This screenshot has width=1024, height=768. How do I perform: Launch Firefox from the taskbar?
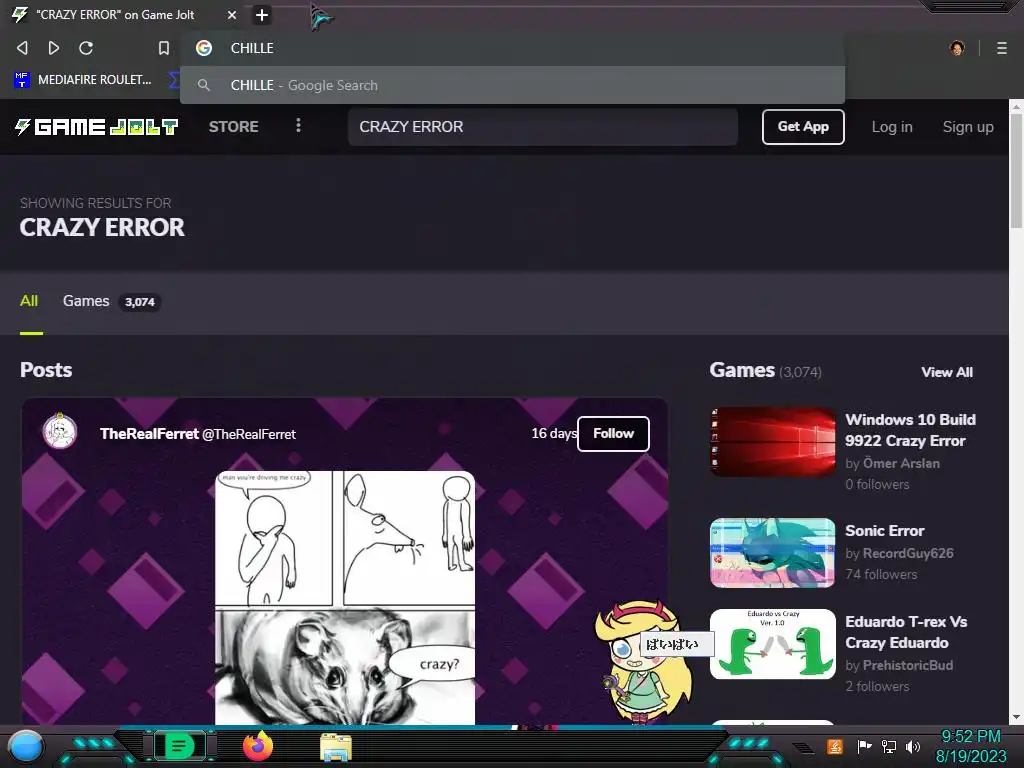[257, 746]
